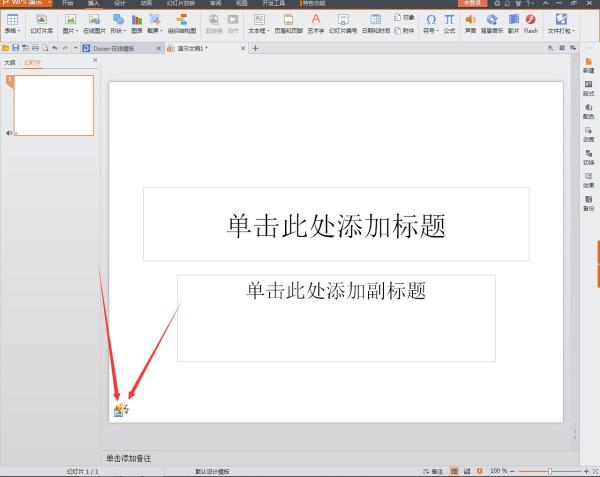Open the 形状 shapes dropdown
Viewport: 600px width, 477px height.
click(x=117, y=31)
